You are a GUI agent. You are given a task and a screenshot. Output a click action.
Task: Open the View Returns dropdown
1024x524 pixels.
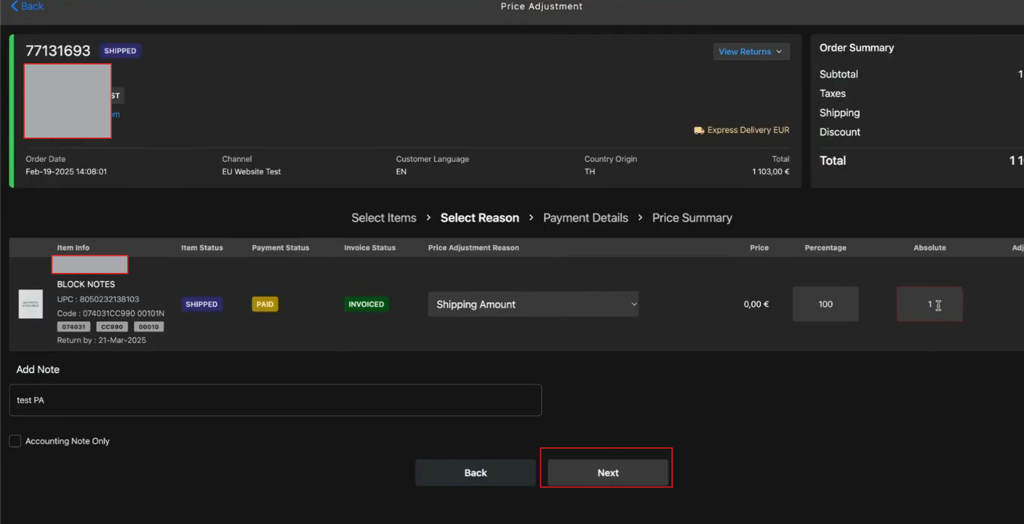click(751, 52)
